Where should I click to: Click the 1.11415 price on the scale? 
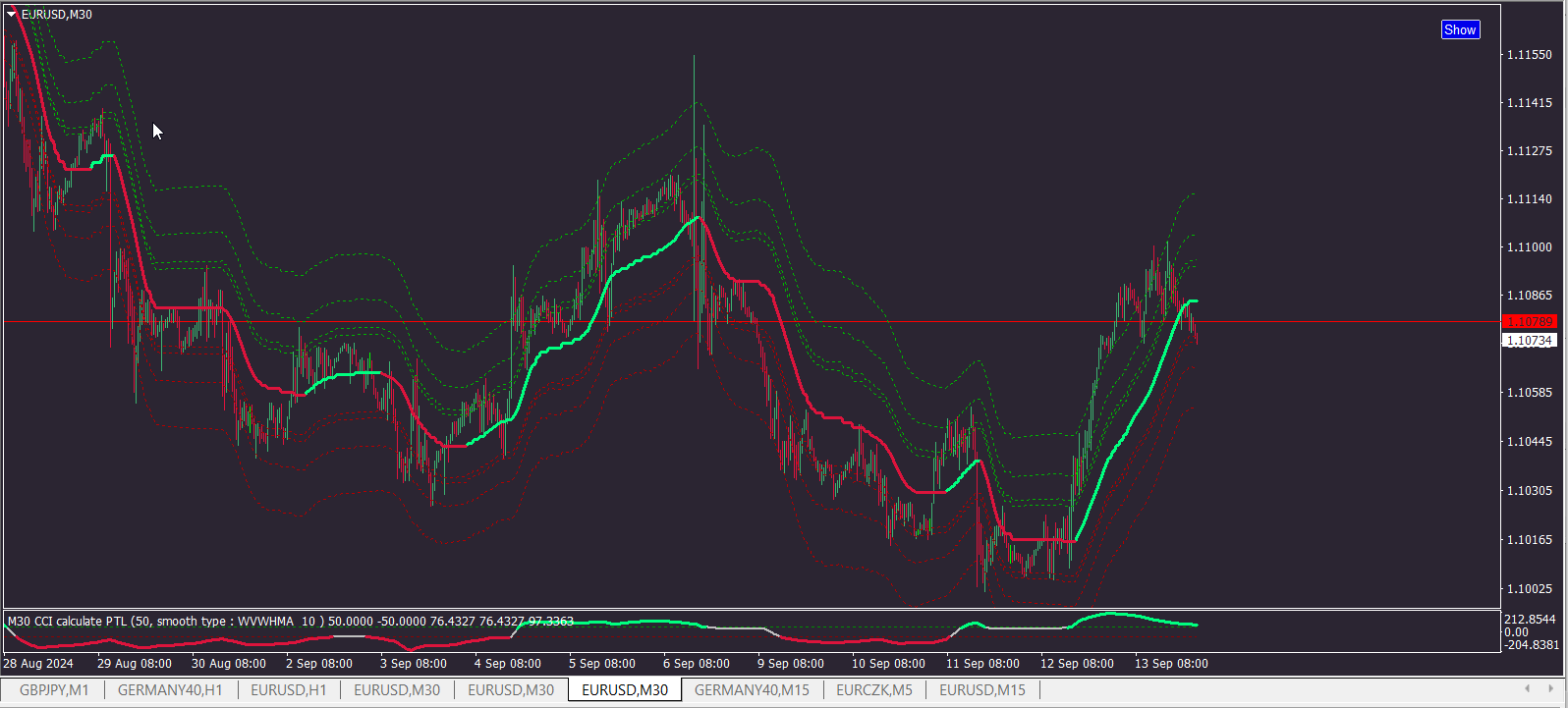tap(1530, 103)
